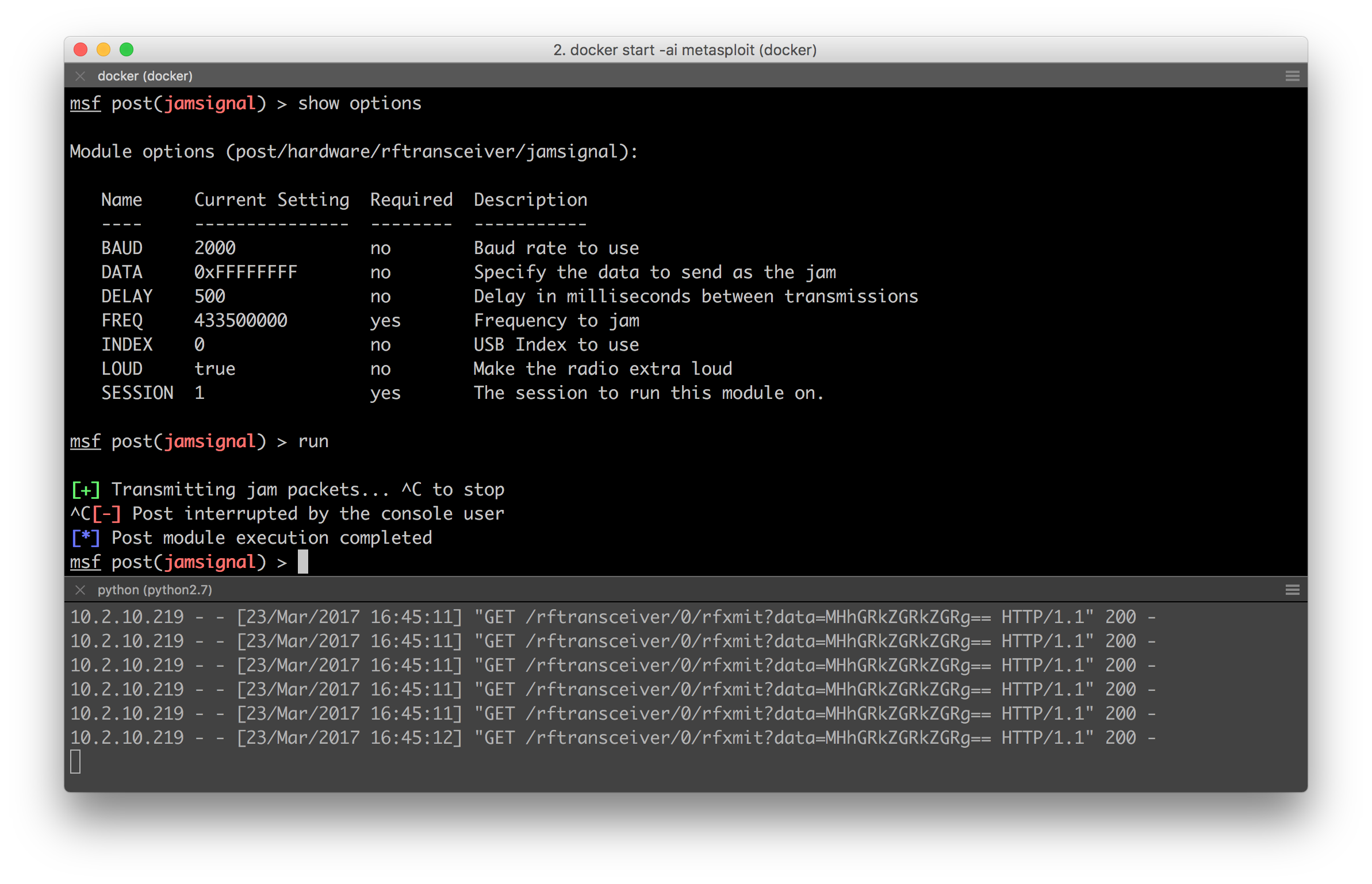The width and height of the screenshot is (1372, 884).
Task: Click the empty cursor in python pane
Action: coord(75,762)
